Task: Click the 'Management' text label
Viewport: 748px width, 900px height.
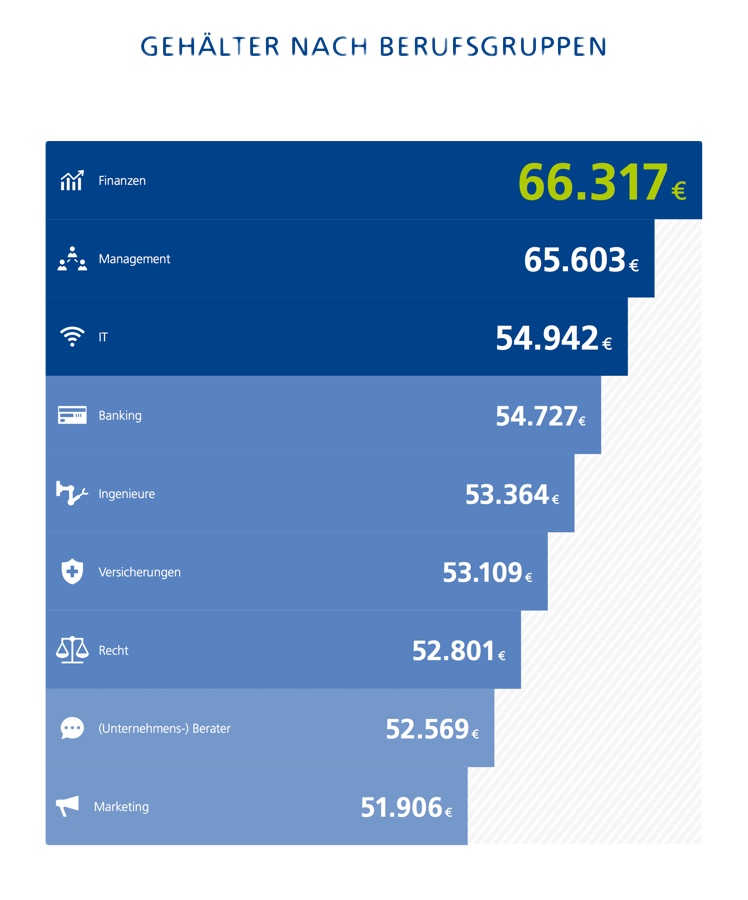Action: pos(134,259)
